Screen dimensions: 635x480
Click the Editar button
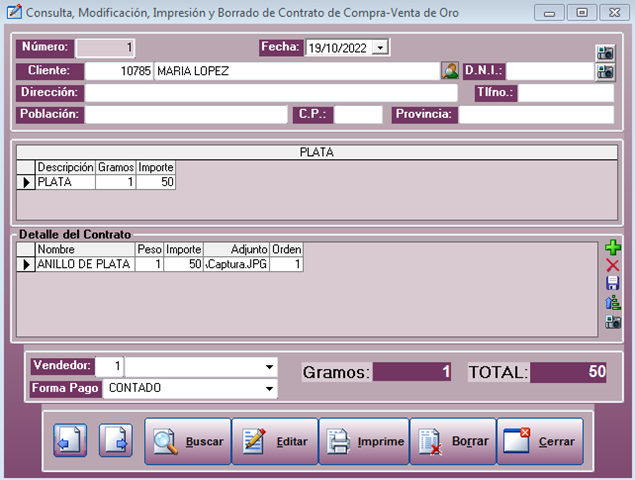click(x=275, y=441)
